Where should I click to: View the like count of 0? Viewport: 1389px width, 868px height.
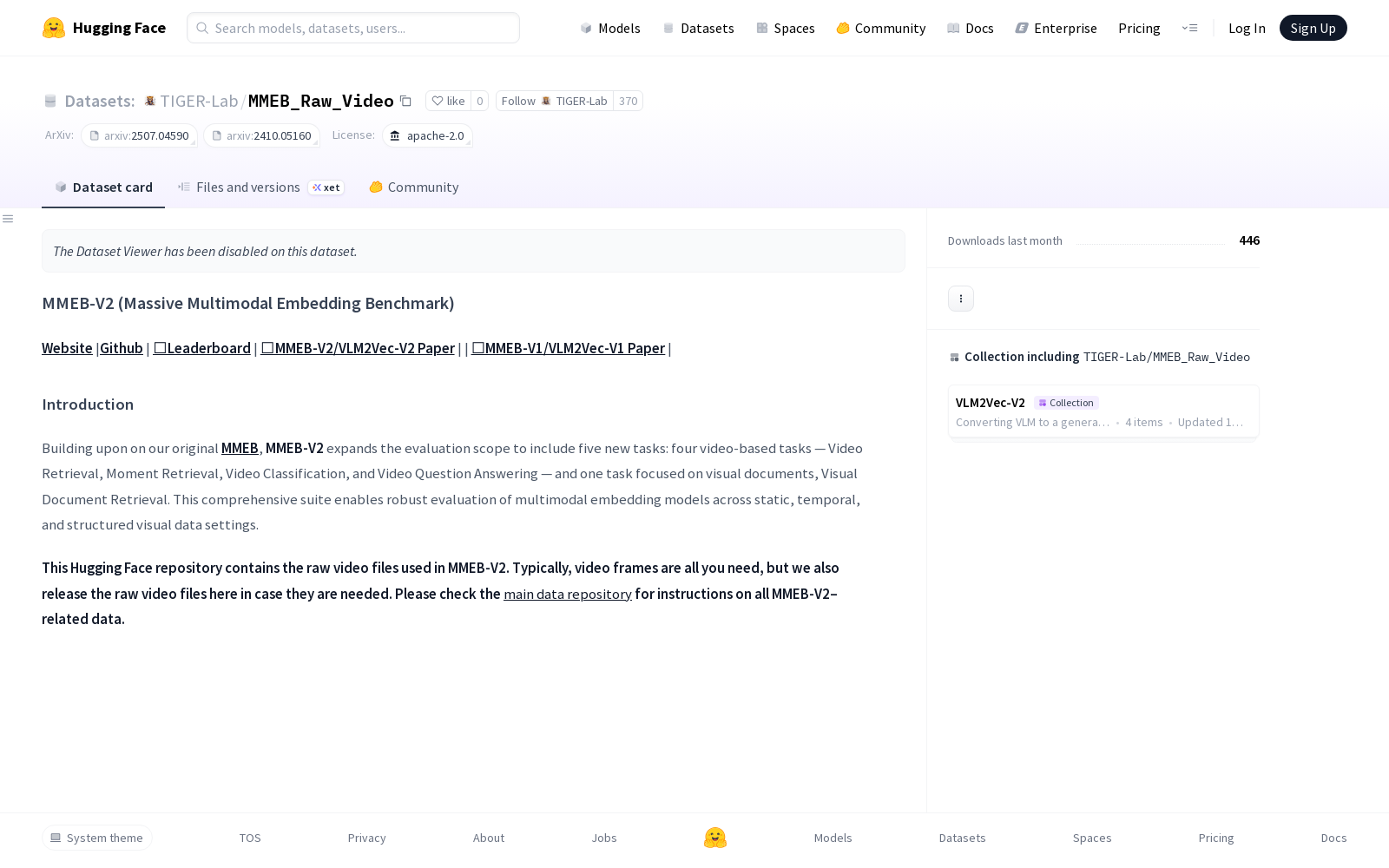tap(479, 101)
